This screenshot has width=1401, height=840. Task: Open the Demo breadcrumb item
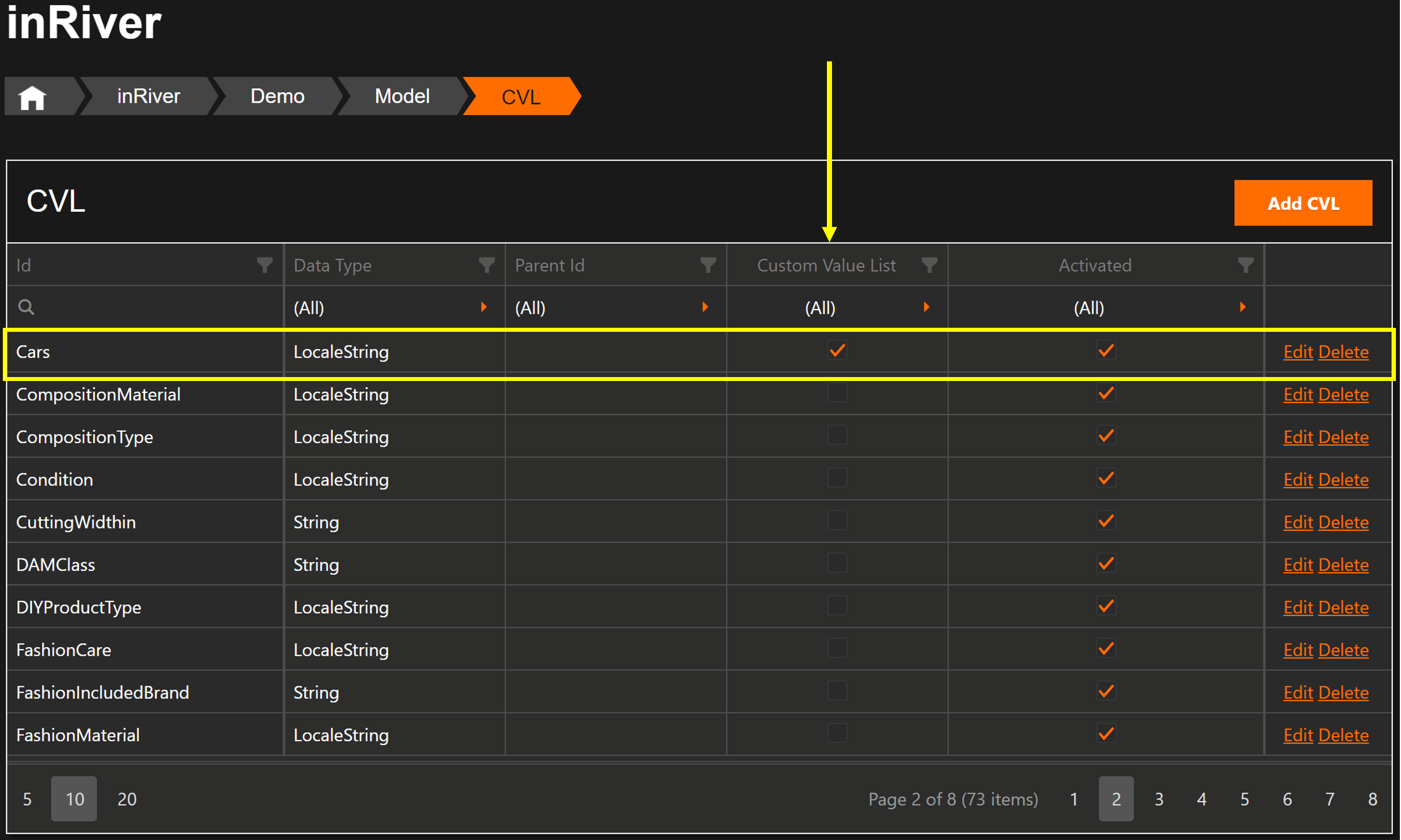pyautogui.click(x=278, y=96)
